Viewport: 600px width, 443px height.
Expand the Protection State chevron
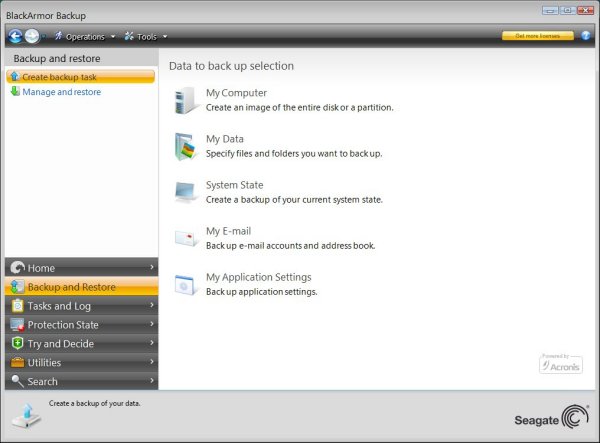click(x=152, y=324)
